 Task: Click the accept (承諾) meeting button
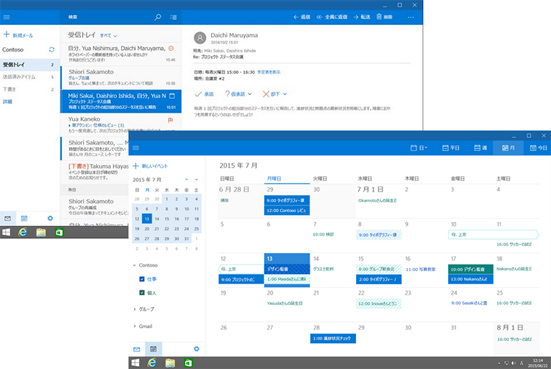tap(205, 94)
